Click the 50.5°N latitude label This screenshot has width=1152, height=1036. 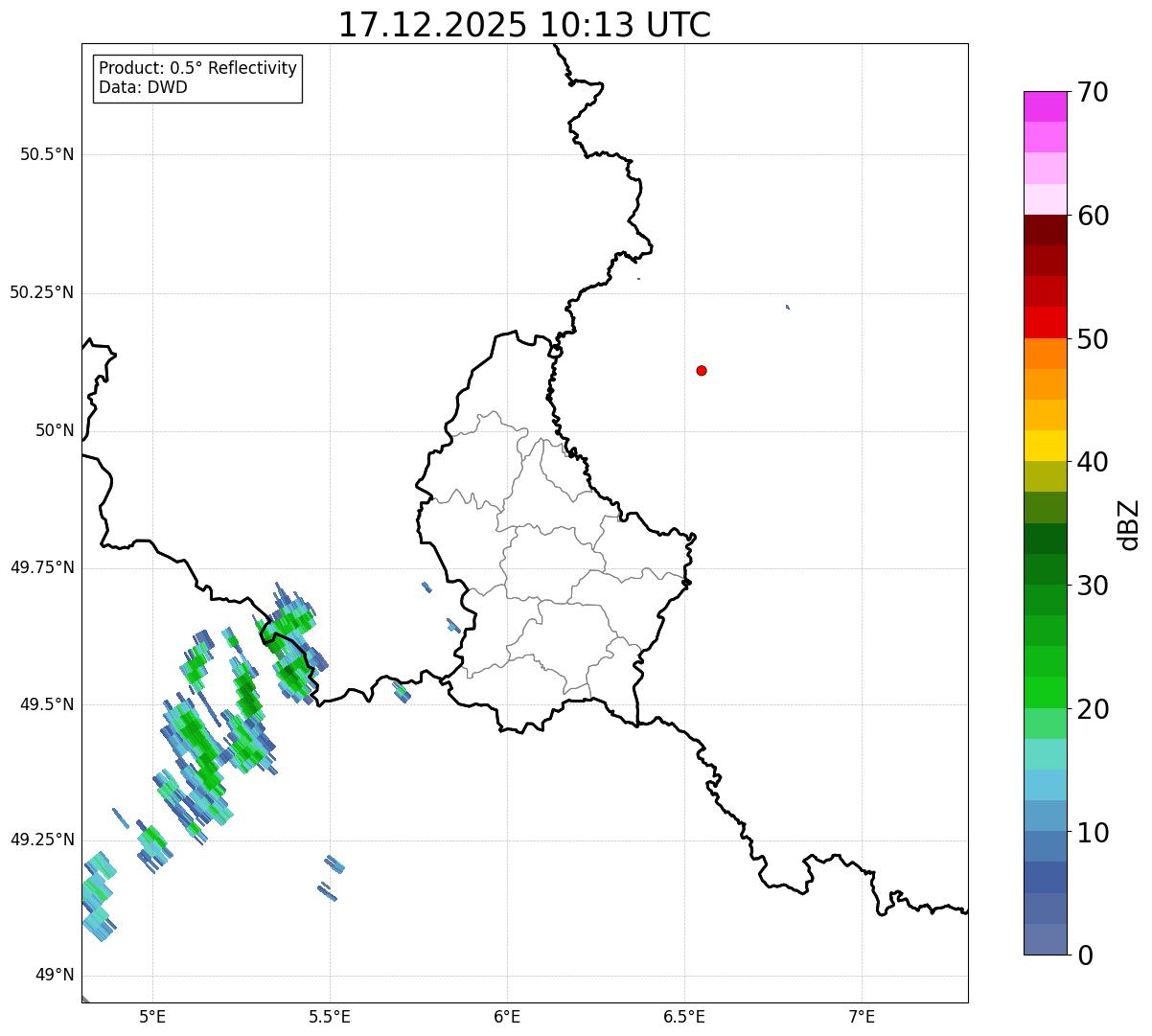[46, 154]
